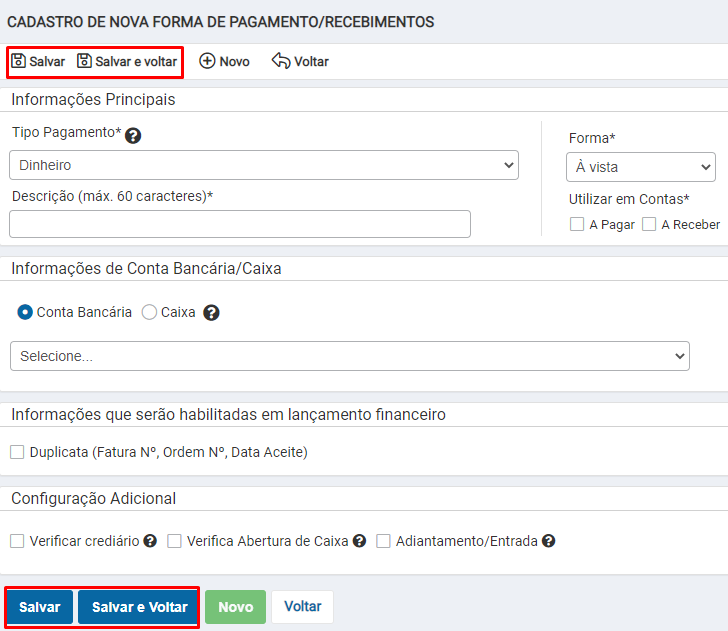
Task: Open the Forma À vista dropdown
Action: (x=641, y=167)
